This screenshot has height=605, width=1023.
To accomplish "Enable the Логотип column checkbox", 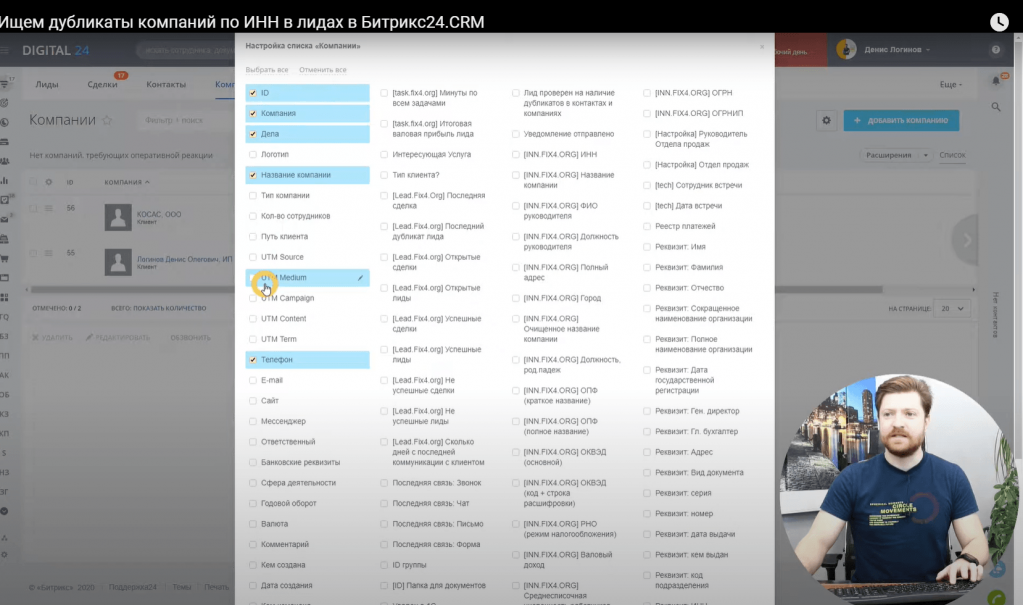I will pyautogui.click(x=252, y=155).
